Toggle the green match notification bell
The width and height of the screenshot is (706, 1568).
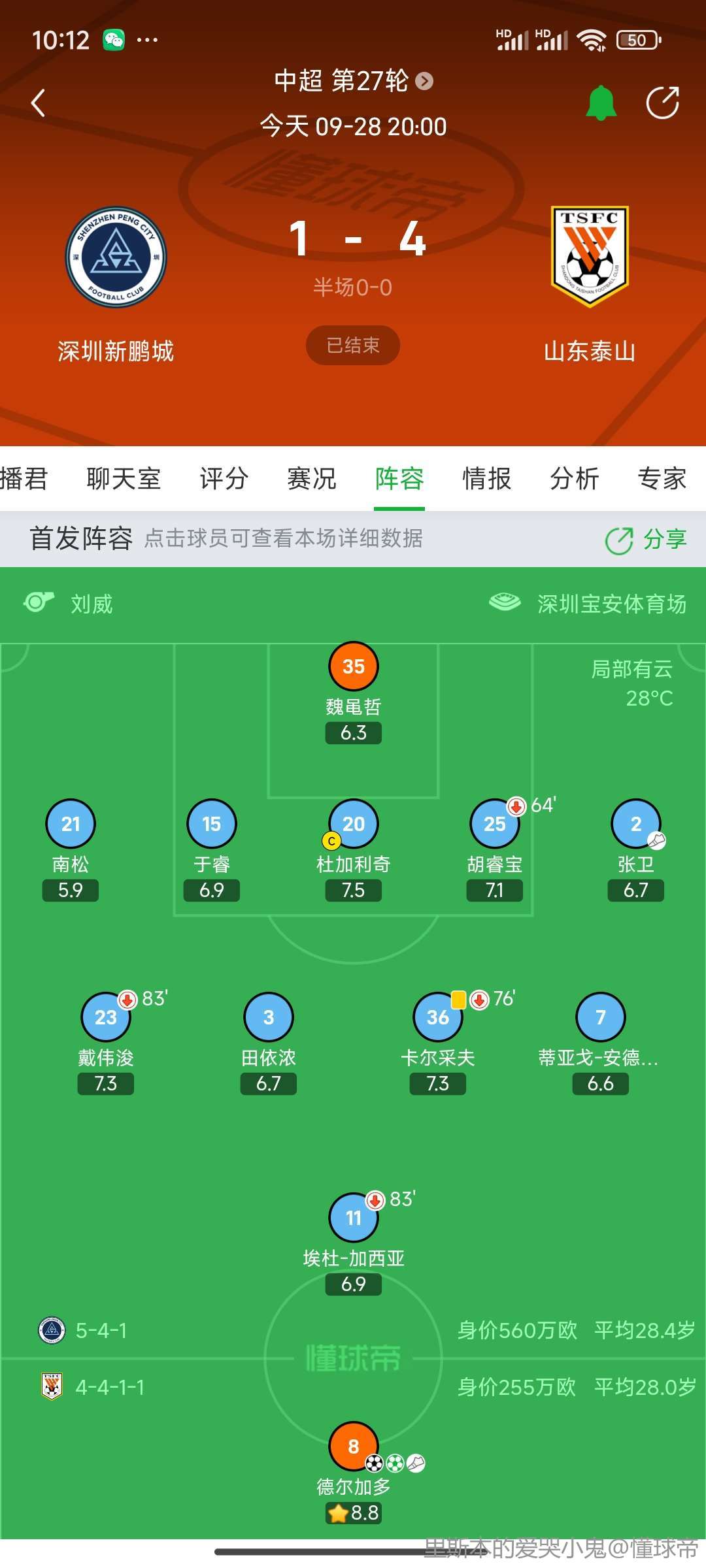tap(601, 103)
